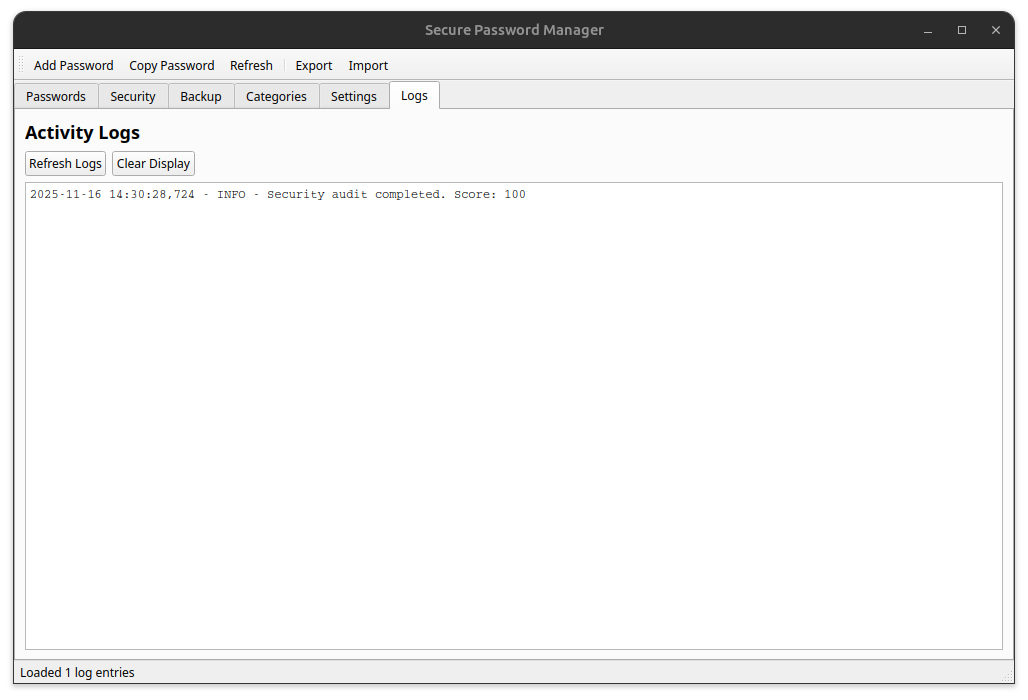Image resolution: width=1028 pixels, height=700 pixels.
Task: Select the Categories tab
Action: (x=276, y=96)
